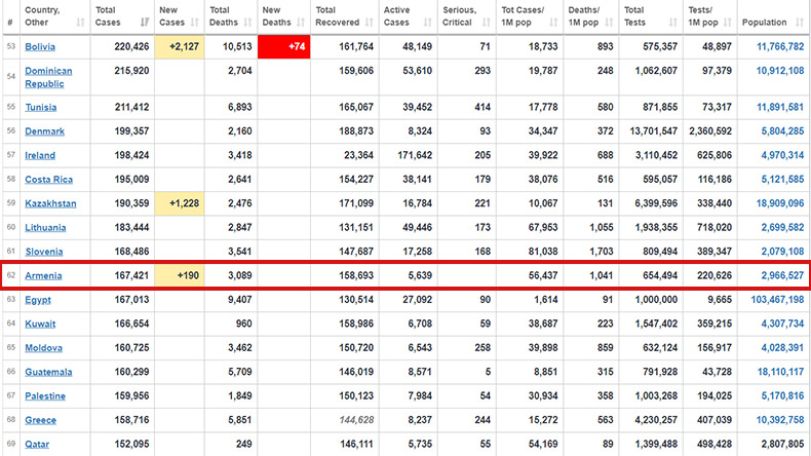Open Bolivia population figure link
This screenshot has height=456, width=811.
click(780, 47)
